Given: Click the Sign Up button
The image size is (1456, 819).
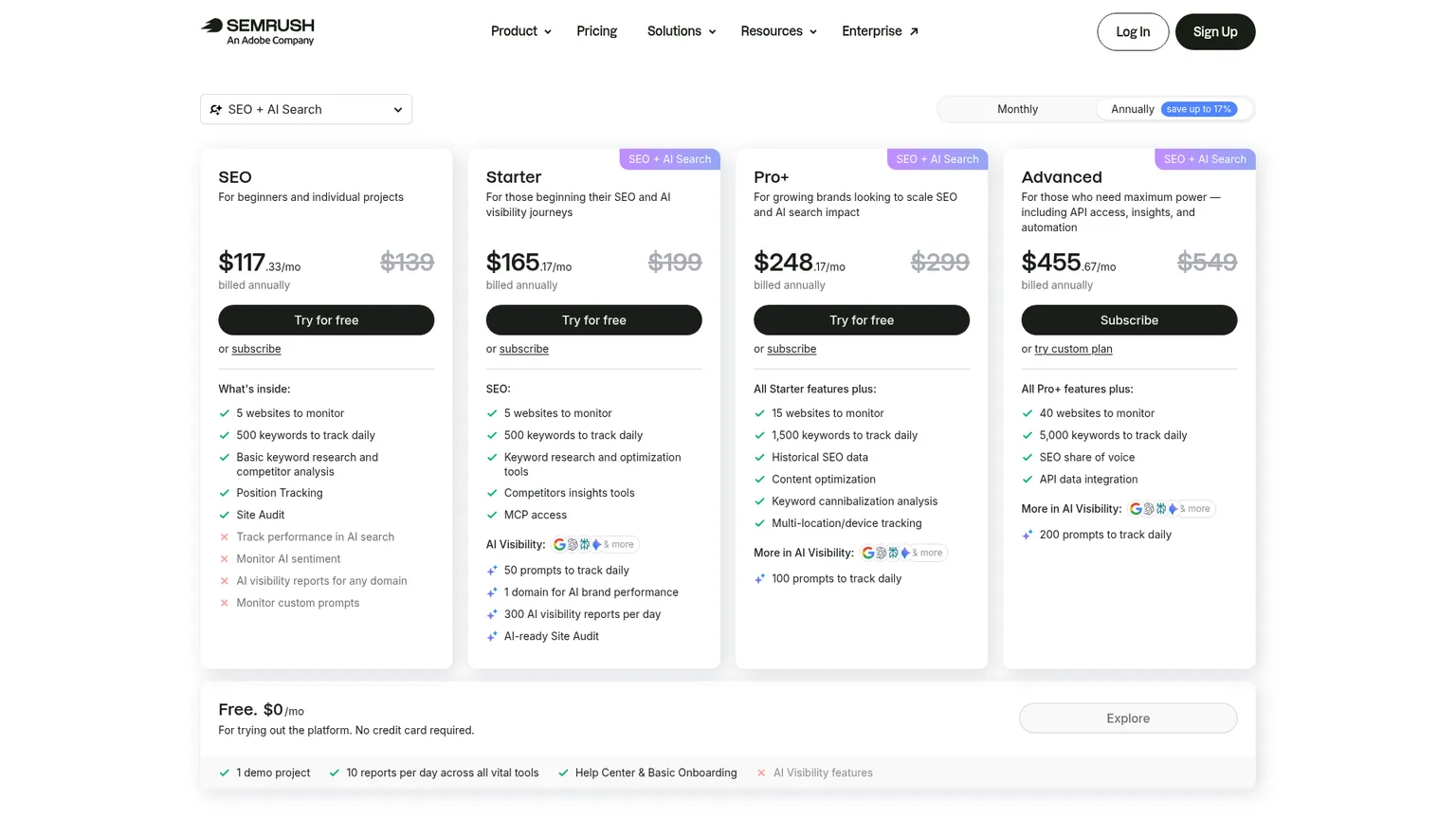Looking at the screenshot, I should pyautogui.click(x=1215, y=31).
